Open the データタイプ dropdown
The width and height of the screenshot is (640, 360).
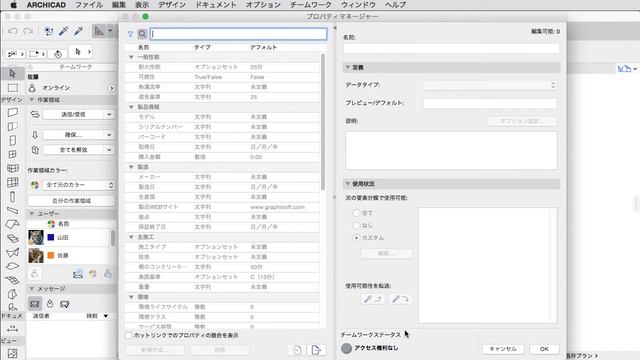point(490,85)
